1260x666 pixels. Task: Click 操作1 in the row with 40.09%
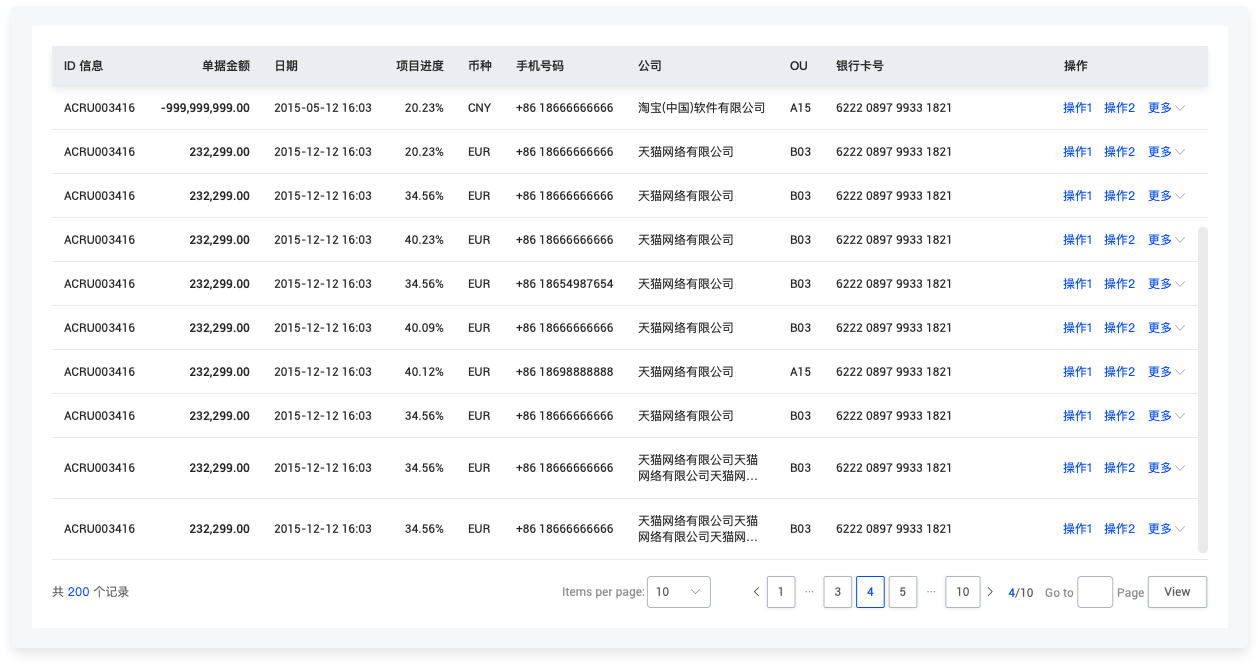(1078, 328)
